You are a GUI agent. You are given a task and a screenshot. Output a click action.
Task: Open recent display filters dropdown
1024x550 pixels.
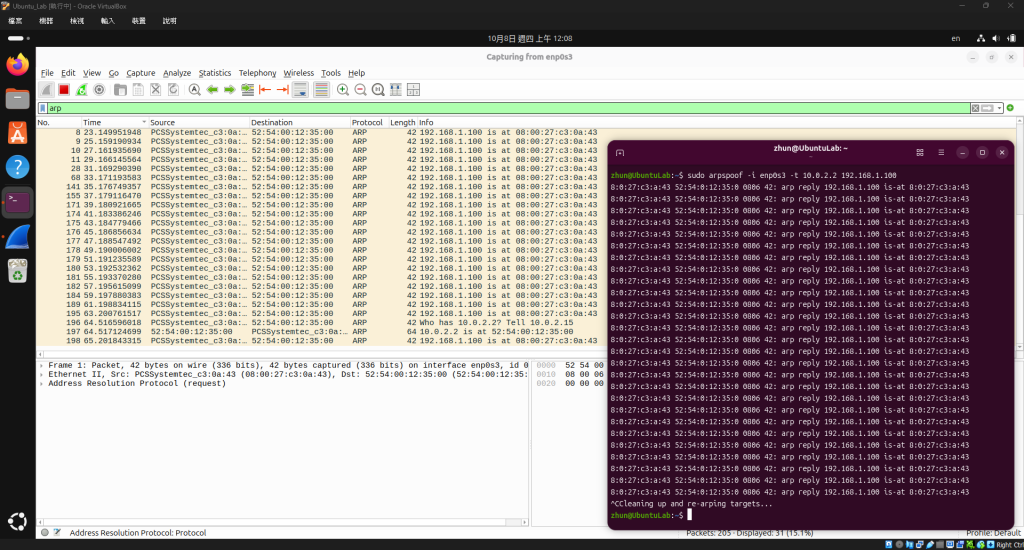pyautogui.click(x=999, y=108)
